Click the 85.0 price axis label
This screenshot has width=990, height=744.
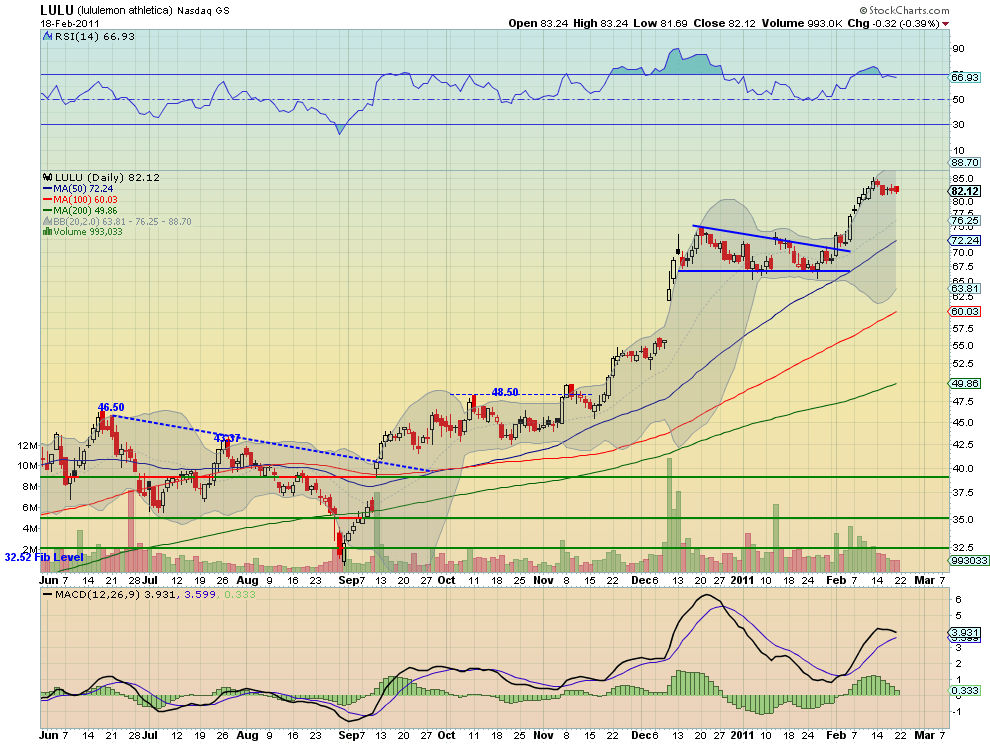tap(963, 179)
